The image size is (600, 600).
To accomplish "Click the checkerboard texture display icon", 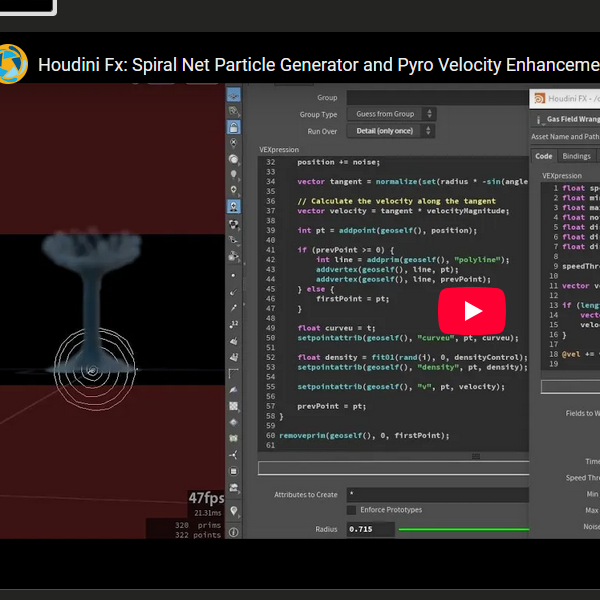I will point(233,406).
